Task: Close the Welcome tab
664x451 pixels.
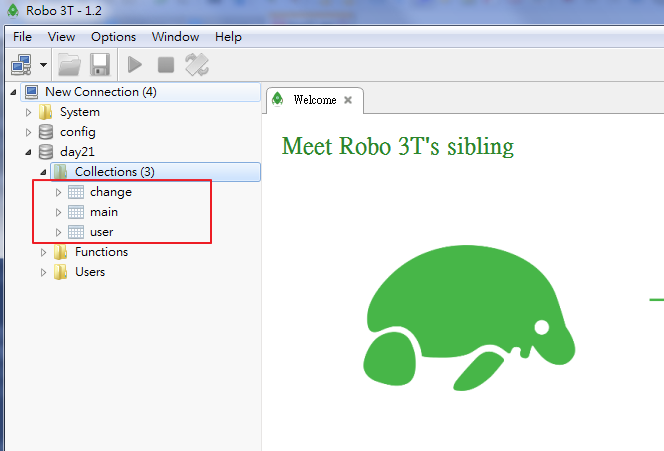Action: tap(348, 100)
